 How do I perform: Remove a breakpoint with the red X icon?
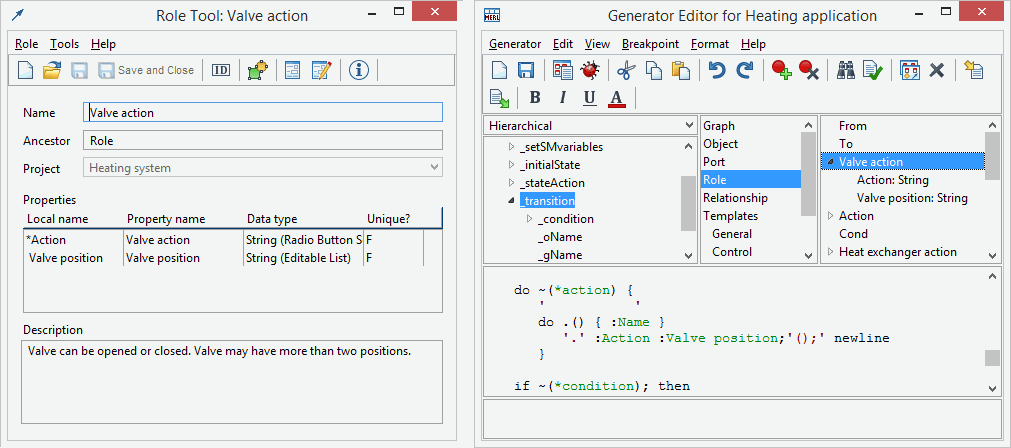(x=809, y=70)
